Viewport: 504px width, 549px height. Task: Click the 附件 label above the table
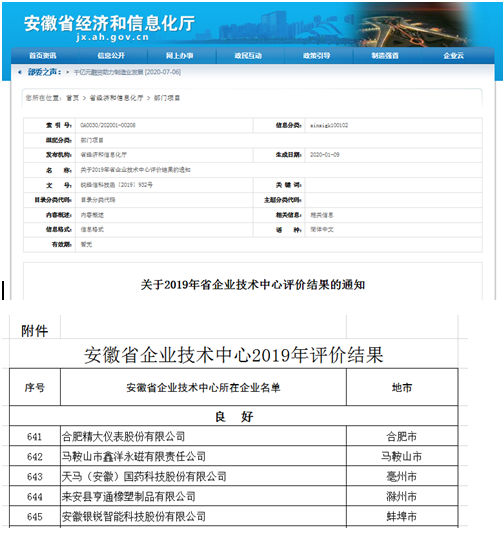(34, 331)
